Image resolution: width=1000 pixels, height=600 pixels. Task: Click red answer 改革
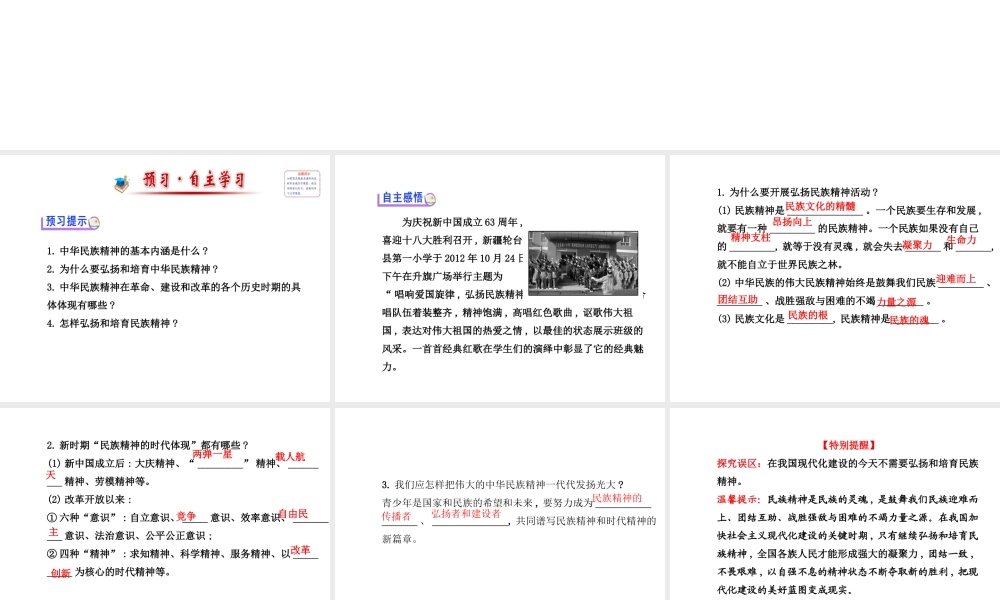click(x=300, y=550)
